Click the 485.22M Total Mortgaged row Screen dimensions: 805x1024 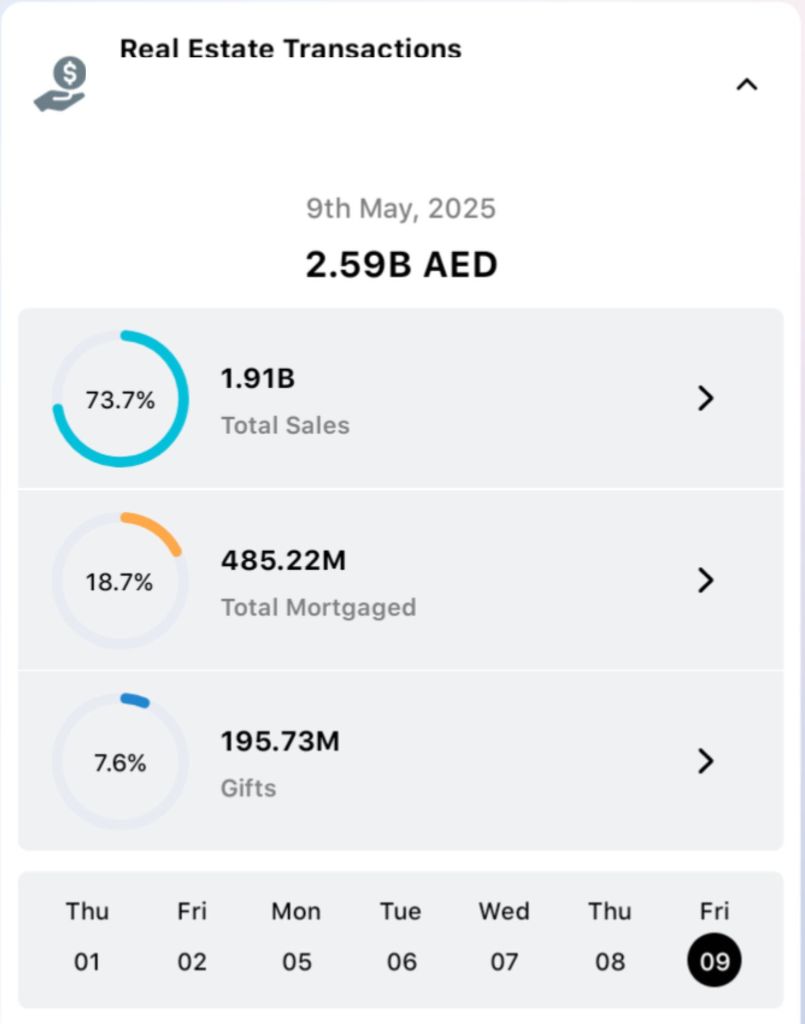(400, 580)
